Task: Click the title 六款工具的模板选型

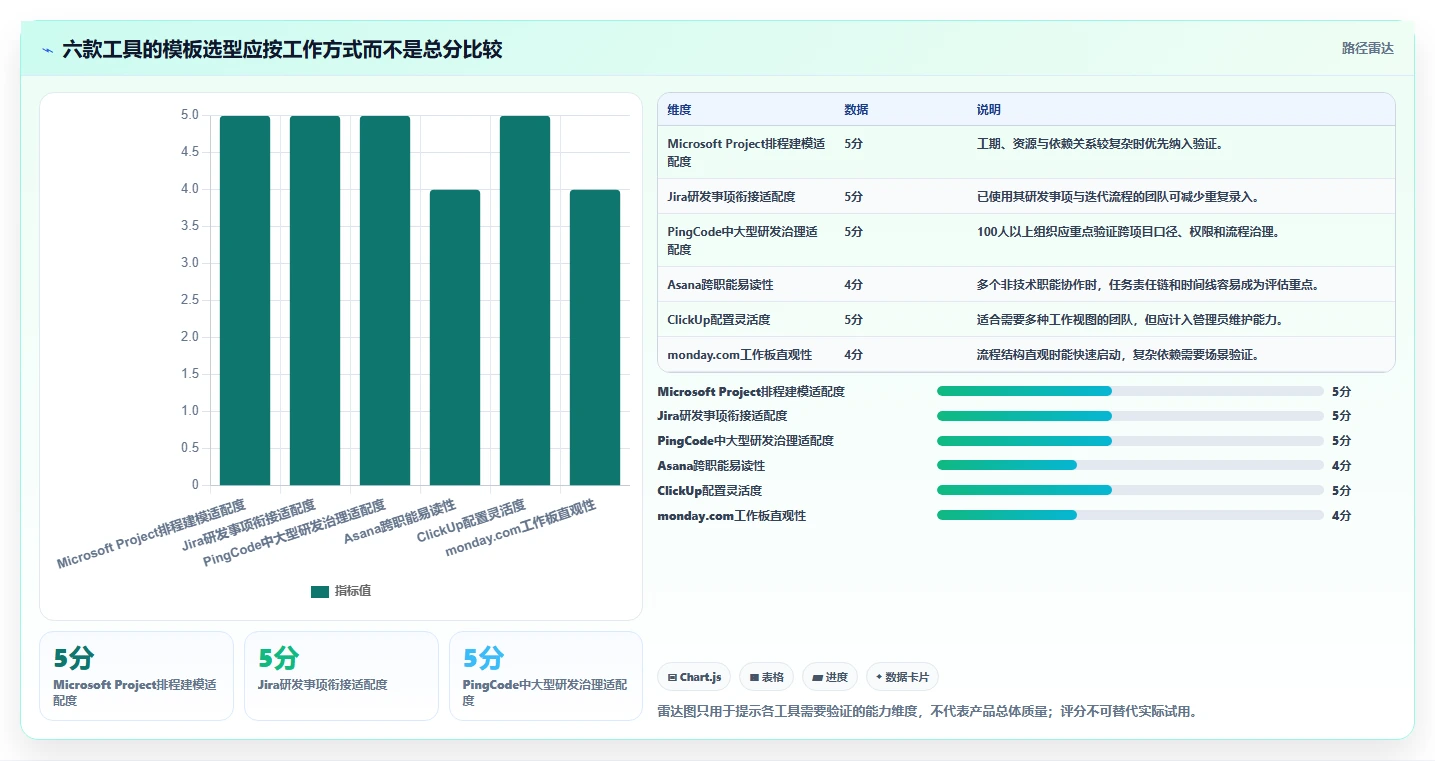Action: [282, 49]
